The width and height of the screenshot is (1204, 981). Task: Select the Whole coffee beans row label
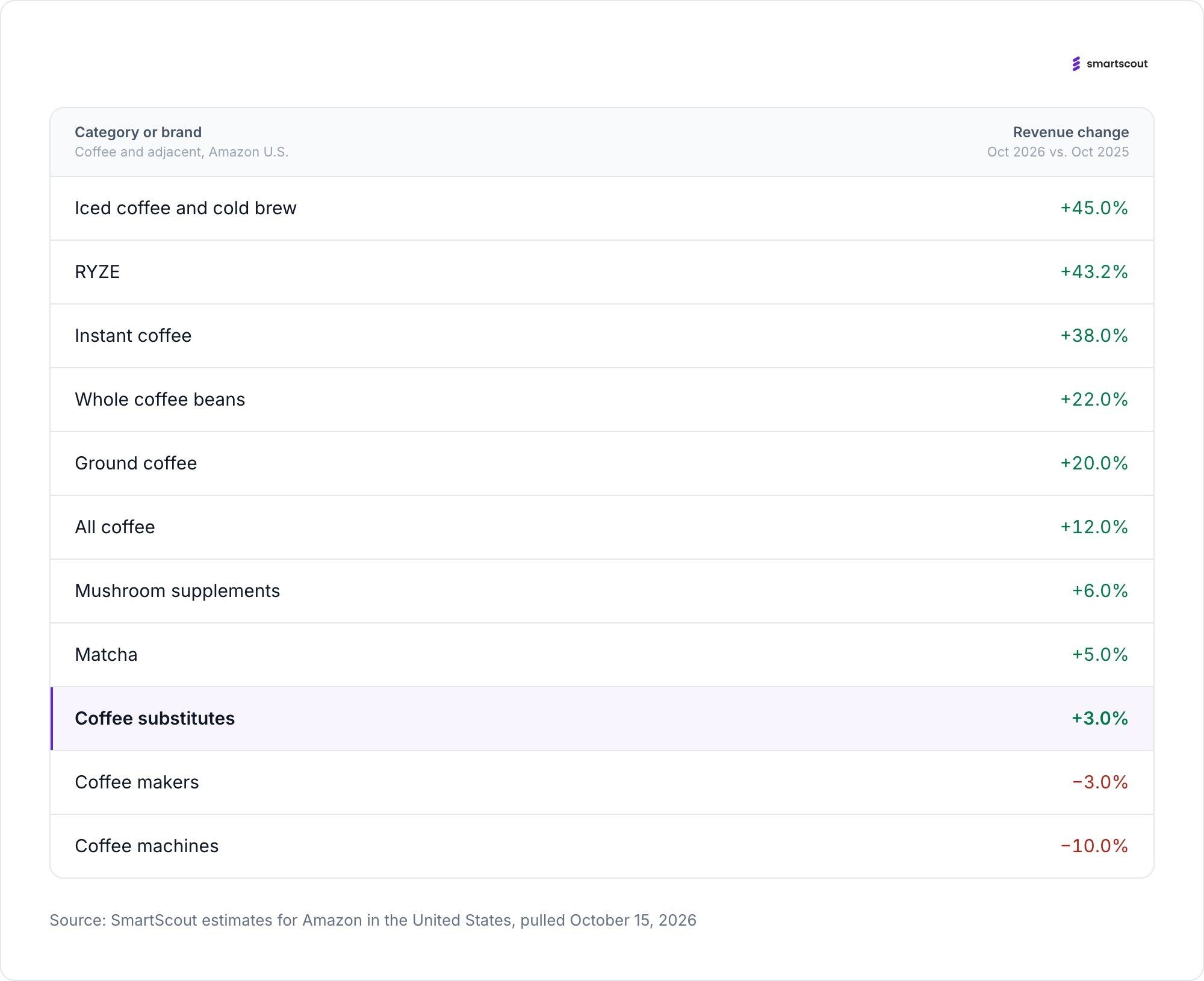[x=160, y=400]
